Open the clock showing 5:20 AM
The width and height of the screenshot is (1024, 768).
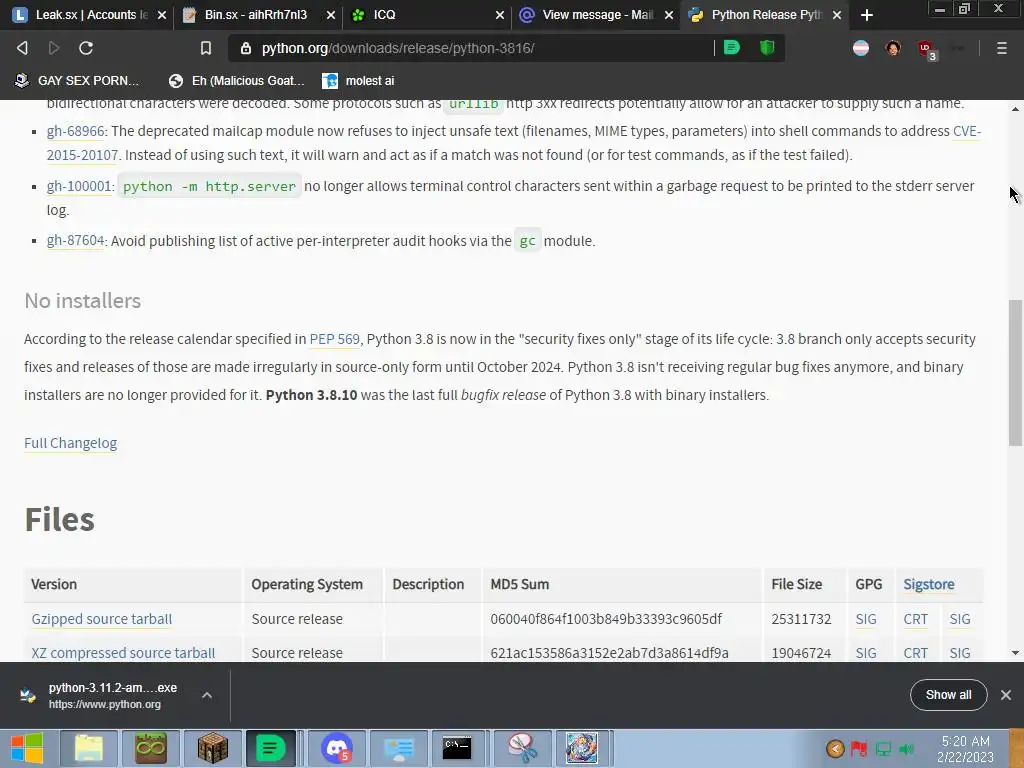click(965, 749)
